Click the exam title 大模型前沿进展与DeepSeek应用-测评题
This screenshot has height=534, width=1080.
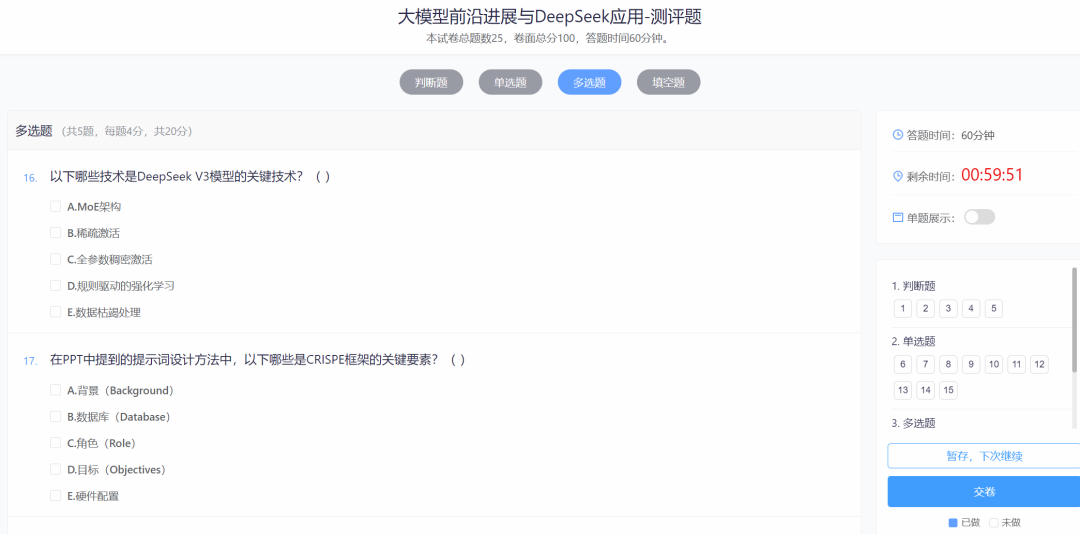pos(550,17)
